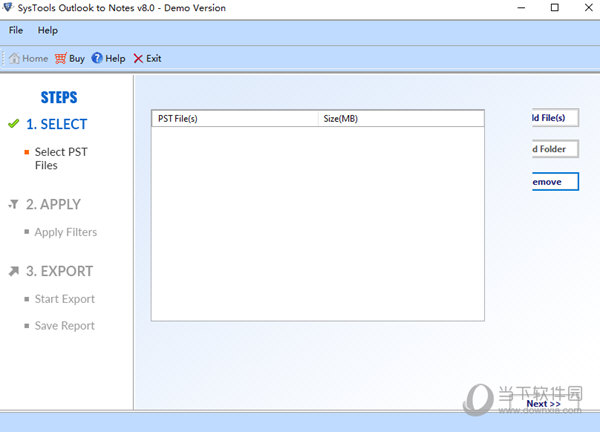
Task: Click the arrow icon beside EXPORT
Action: coord(14,271)
